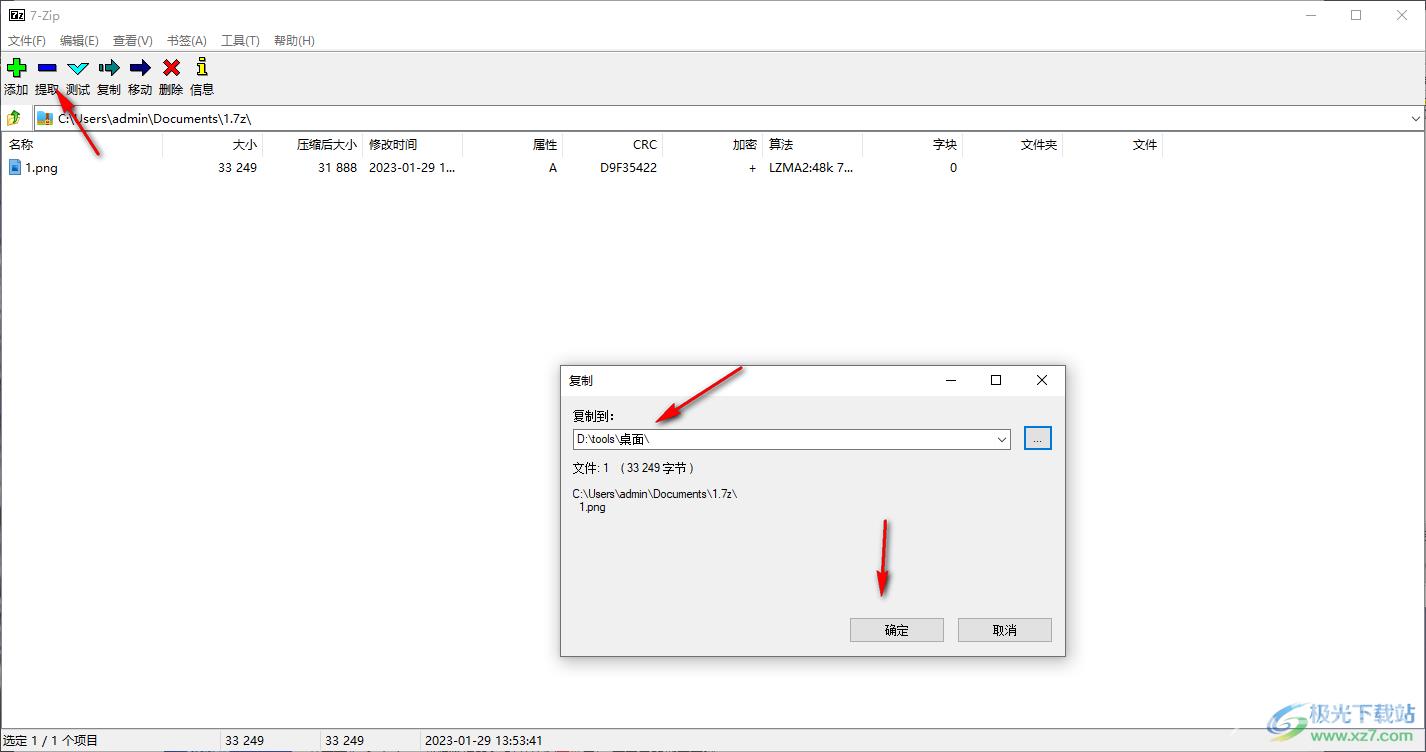Sort by 属性 column header
1426x752 pixels.
(x=512, y=145)
